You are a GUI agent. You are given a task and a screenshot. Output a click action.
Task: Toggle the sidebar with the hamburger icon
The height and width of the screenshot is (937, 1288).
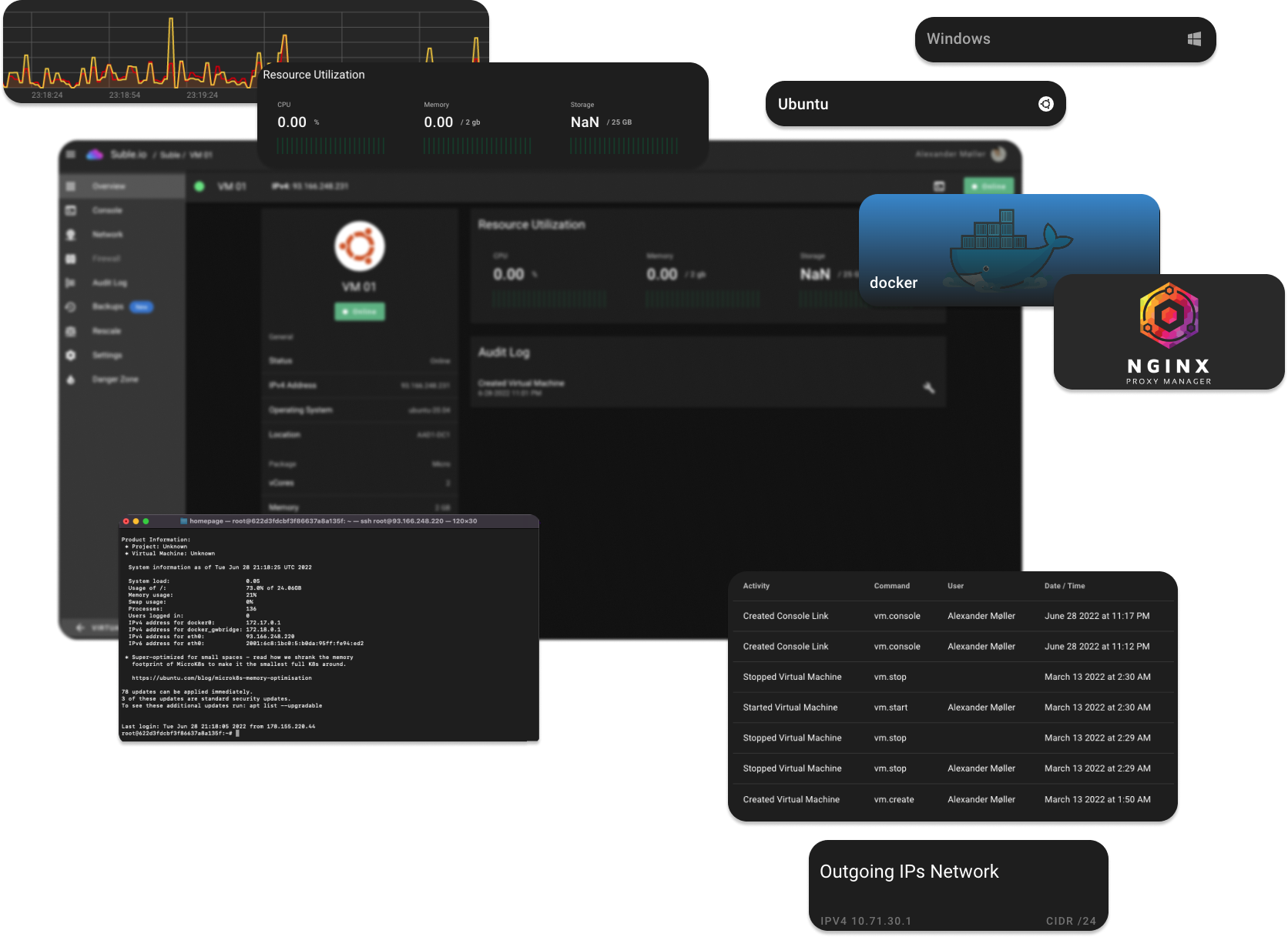tap(71, 155)
